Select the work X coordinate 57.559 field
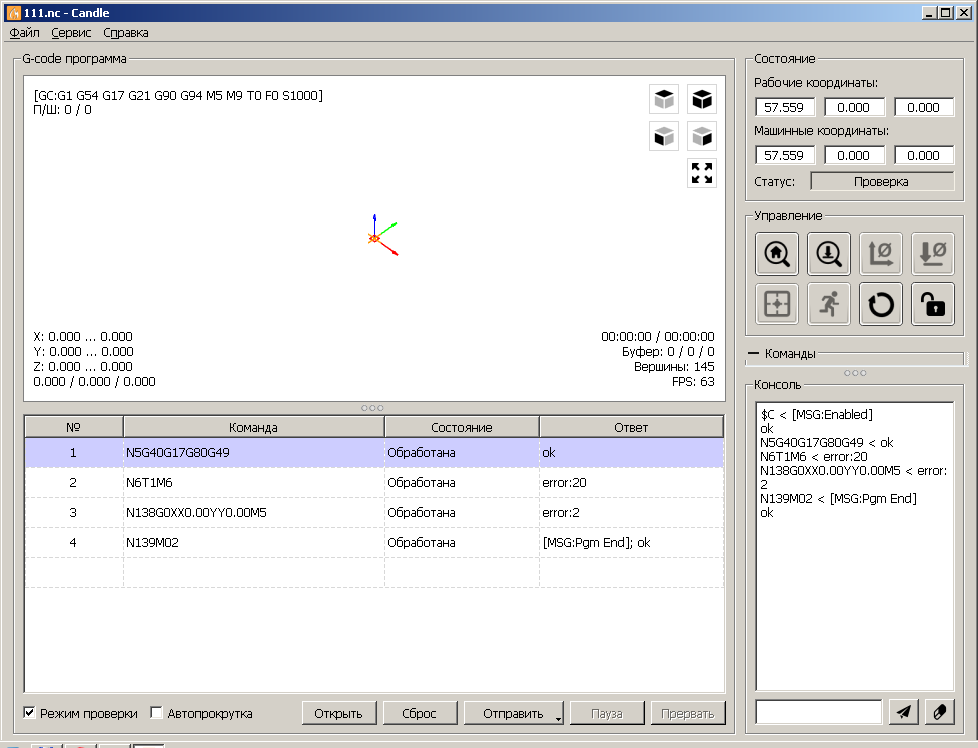978x748 pixels. coord(784,107)
